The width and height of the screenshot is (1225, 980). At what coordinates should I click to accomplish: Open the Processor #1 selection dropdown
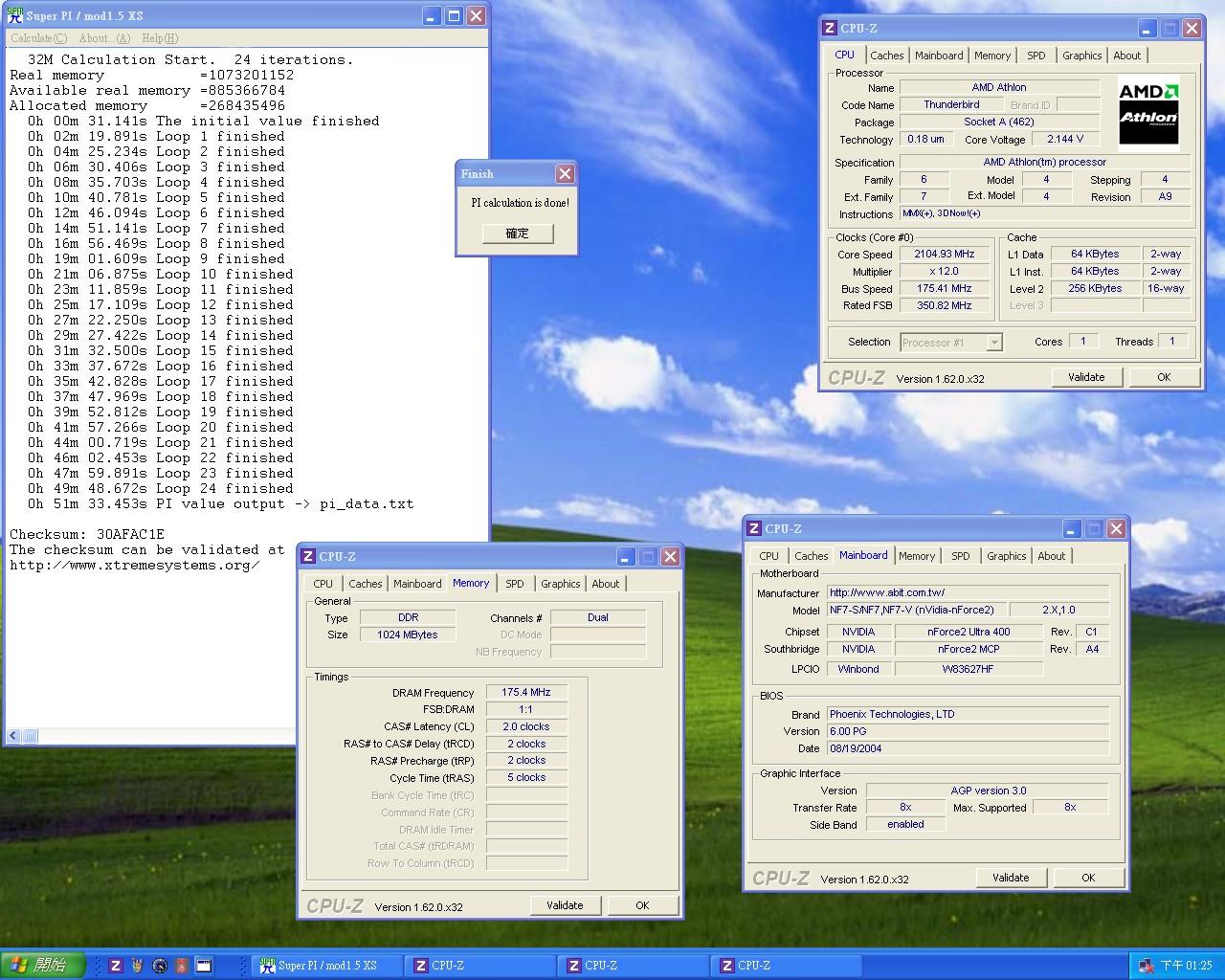pos(950,343)
